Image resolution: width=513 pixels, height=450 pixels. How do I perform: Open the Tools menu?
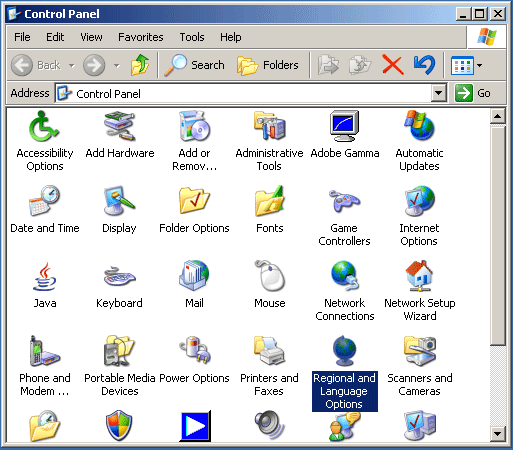tap(192, 37)
